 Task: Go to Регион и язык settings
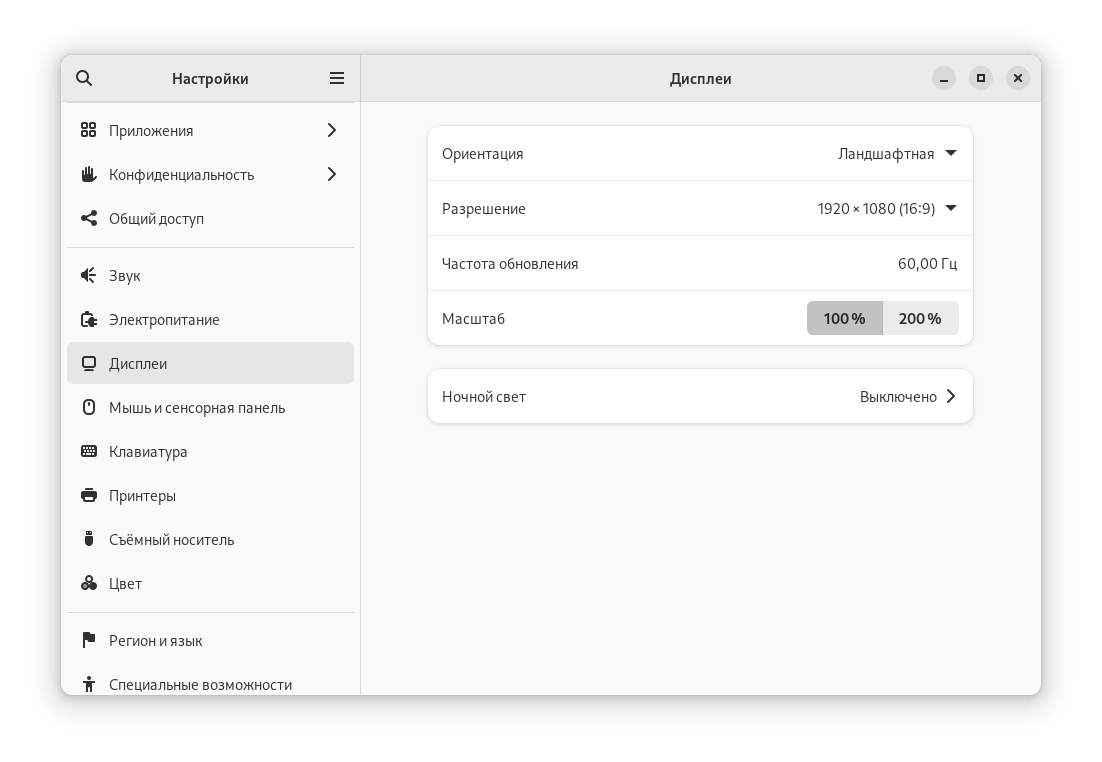coord(156,640)
